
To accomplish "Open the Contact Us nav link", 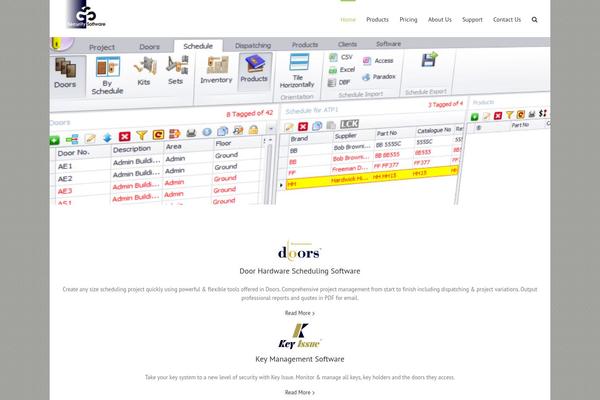I will click(507, 20).
